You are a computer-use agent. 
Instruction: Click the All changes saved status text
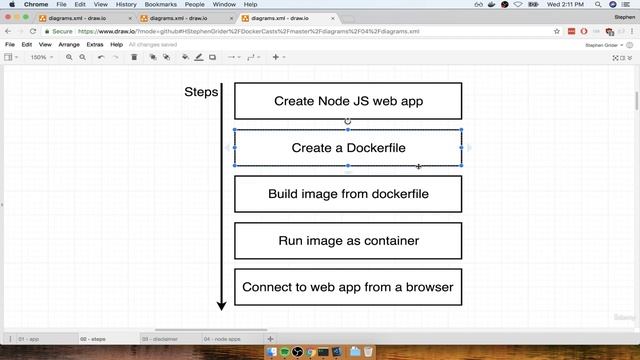pos(153,44)
